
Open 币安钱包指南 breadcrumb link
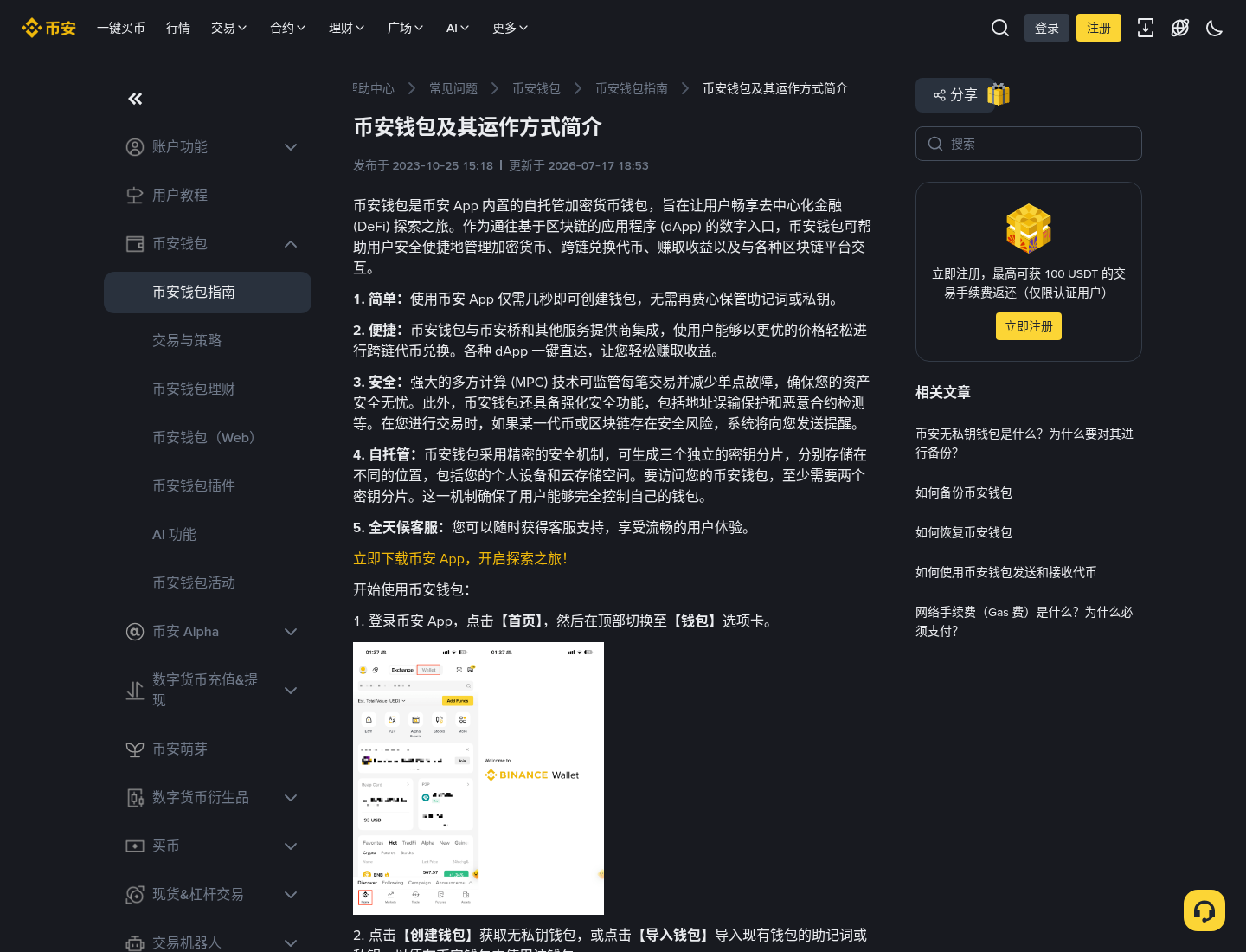coord(632,88)
